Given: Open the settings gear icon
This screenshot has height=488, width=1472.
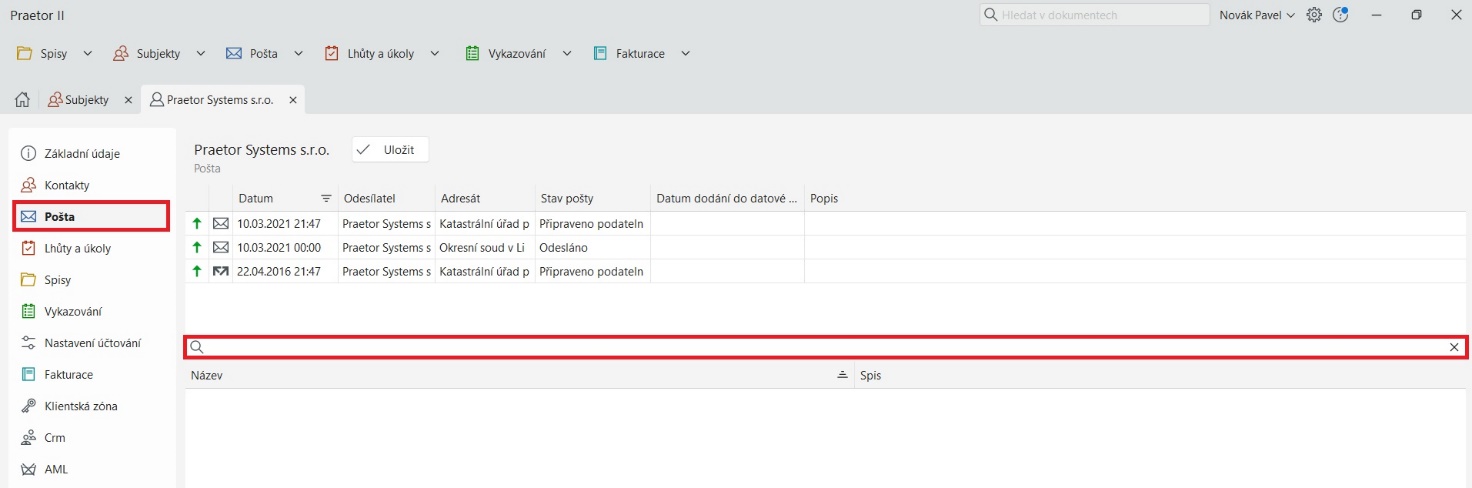Looking at the screenshot, I should point(1314,15).
